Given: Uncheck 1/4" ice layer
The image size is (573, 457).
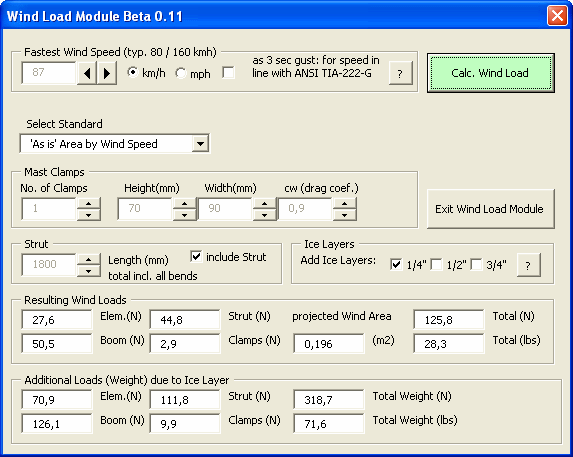Looking at the screenshot, I should pos(396,264).
